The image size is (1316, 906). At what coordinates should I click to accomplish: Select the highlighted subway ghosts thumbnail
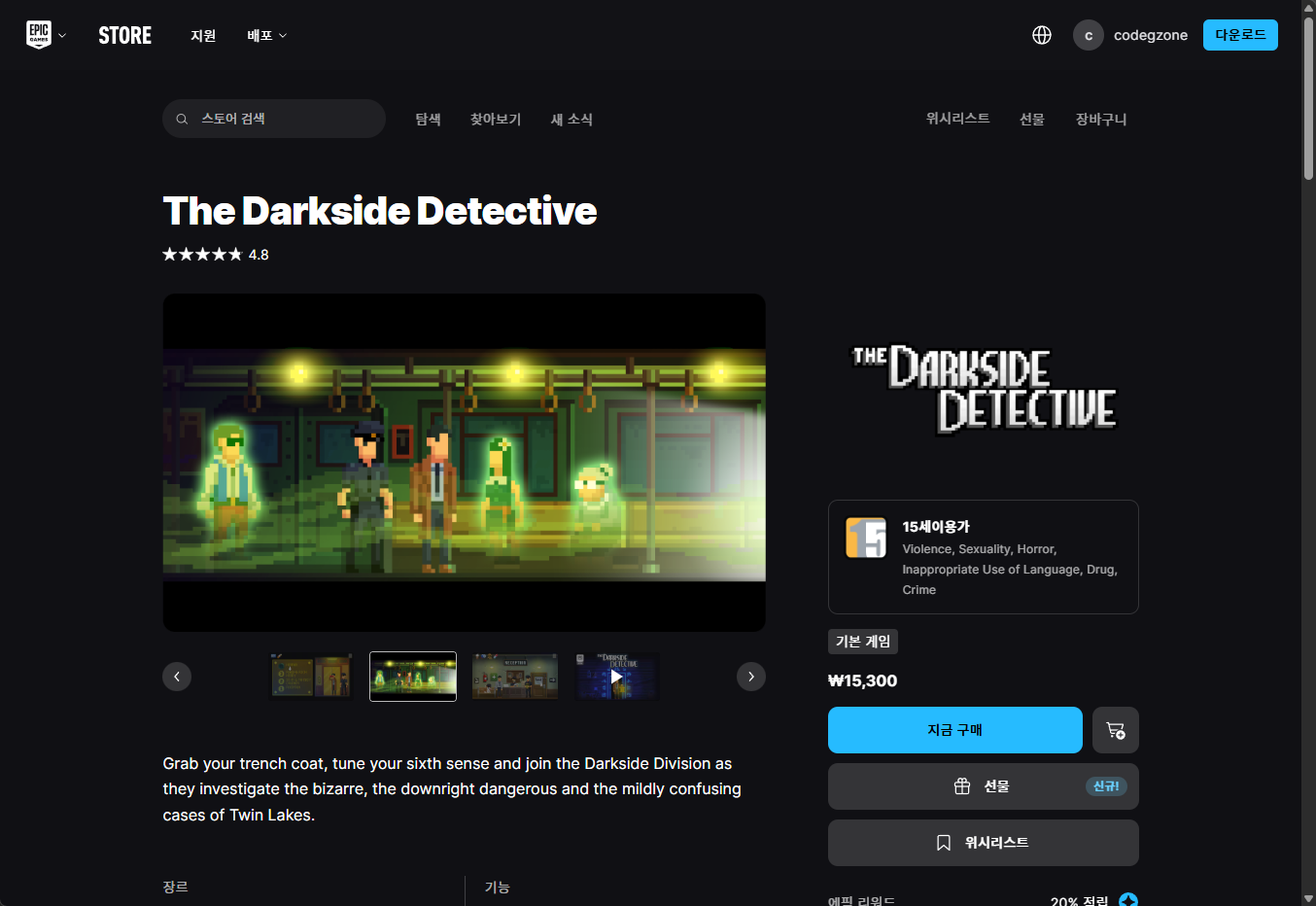click(413, 677)
